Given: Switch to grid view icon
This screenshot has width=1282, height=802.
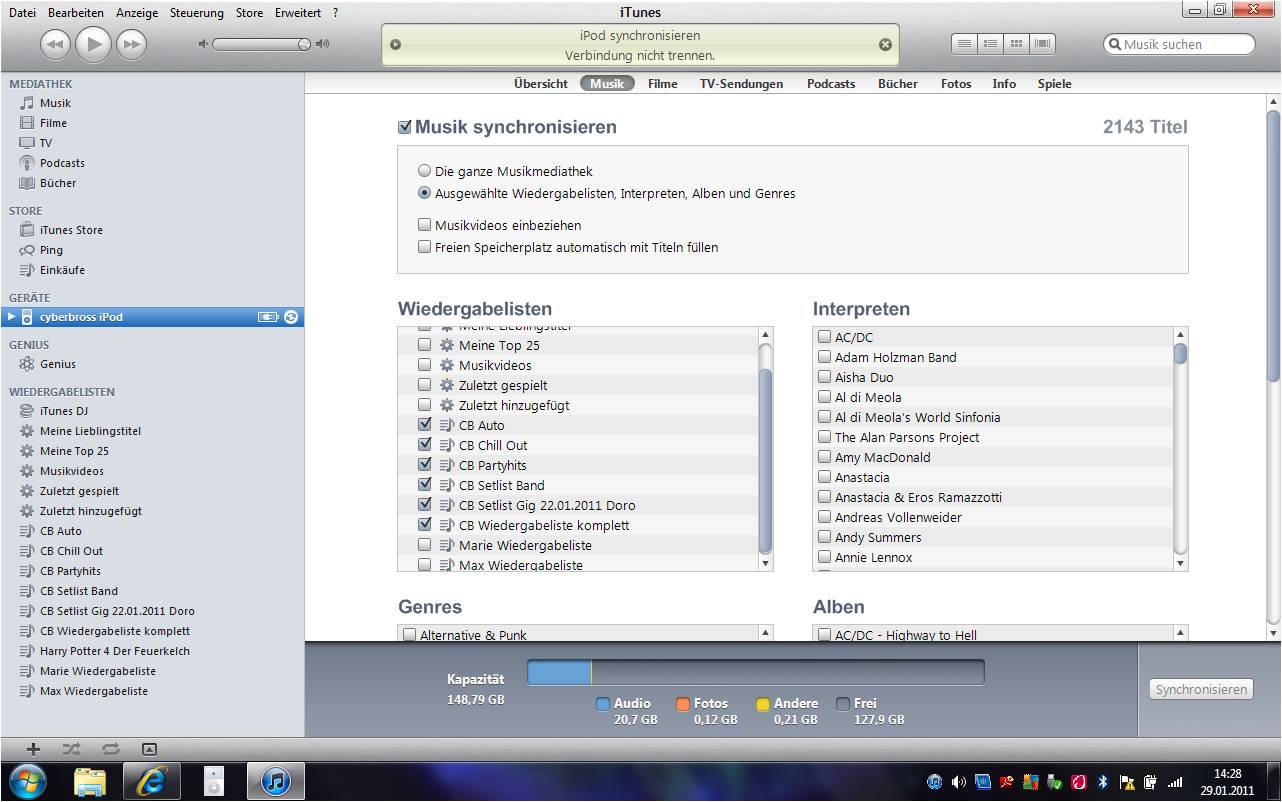Looking at the screenshot, I should click(x=1016, y=44).
